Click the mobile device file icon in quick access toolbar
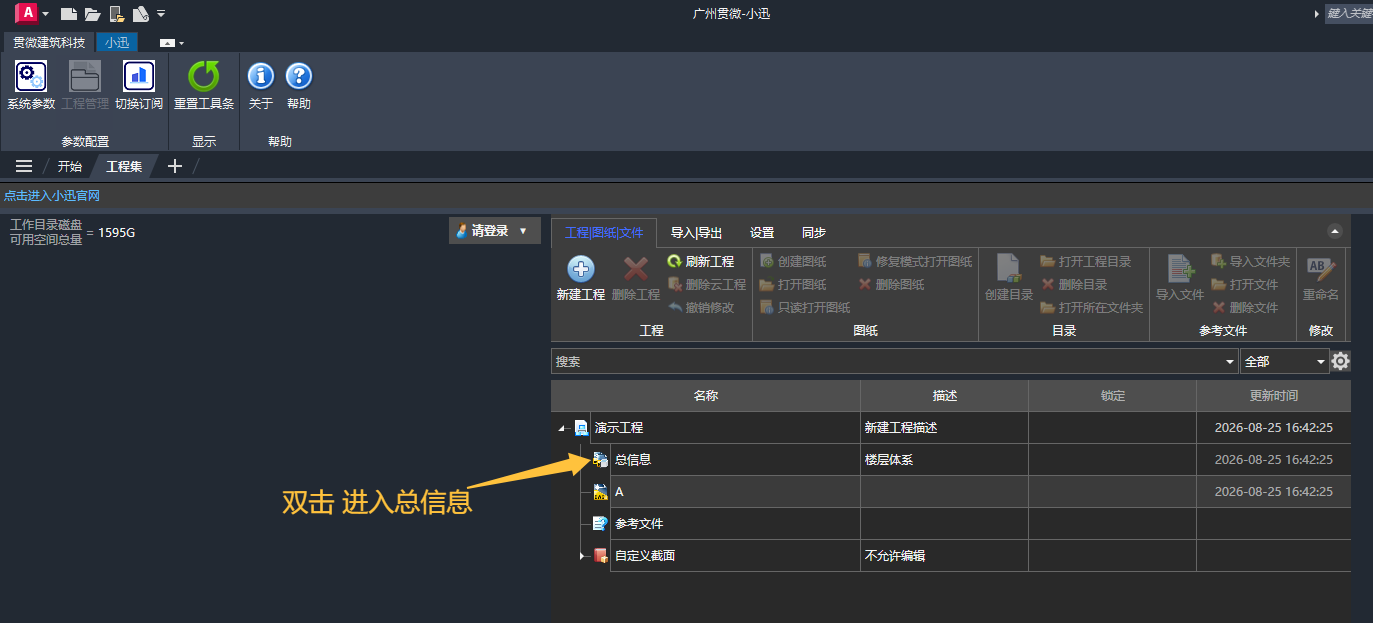1373x623 pixels. tap(117, 14)
